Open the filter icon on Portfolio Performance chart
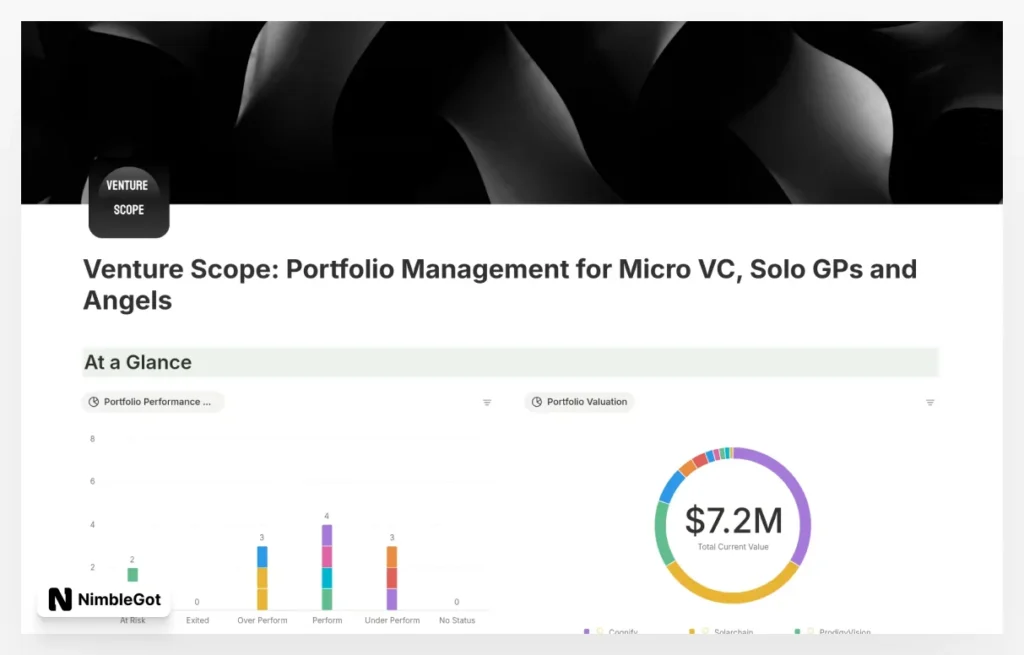This screenshot has height=655, width=1024. pyautogui.click(x=487, y=402)
